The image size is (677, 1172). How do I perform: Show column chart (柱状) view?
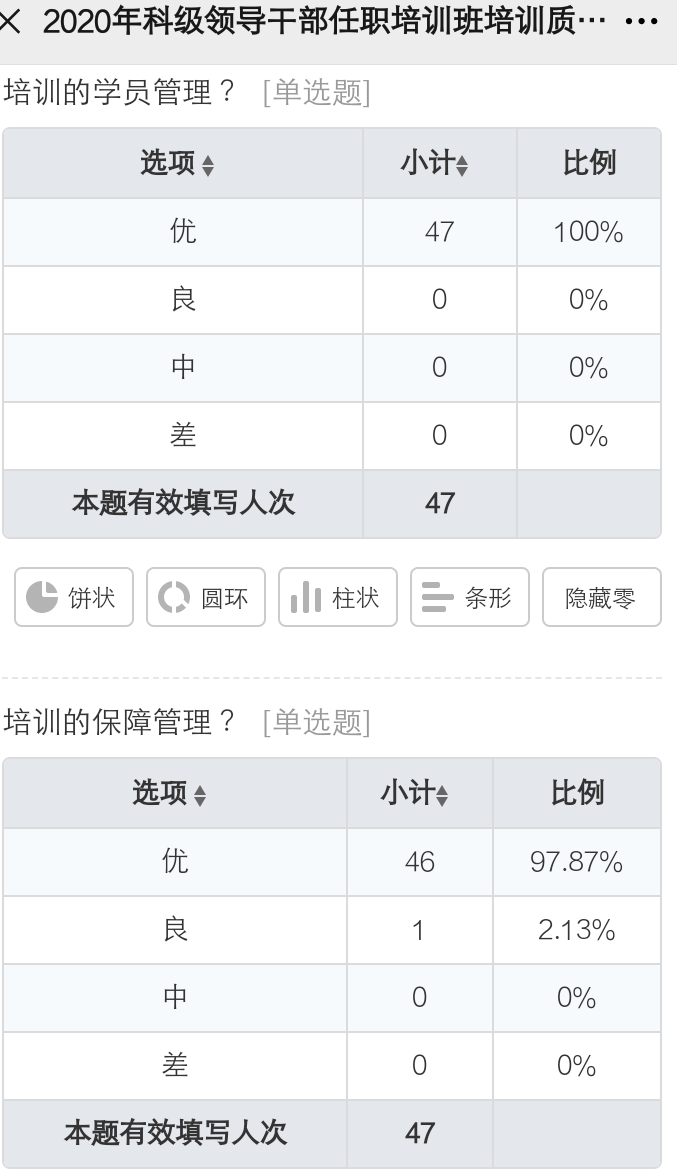coord(338,597)
